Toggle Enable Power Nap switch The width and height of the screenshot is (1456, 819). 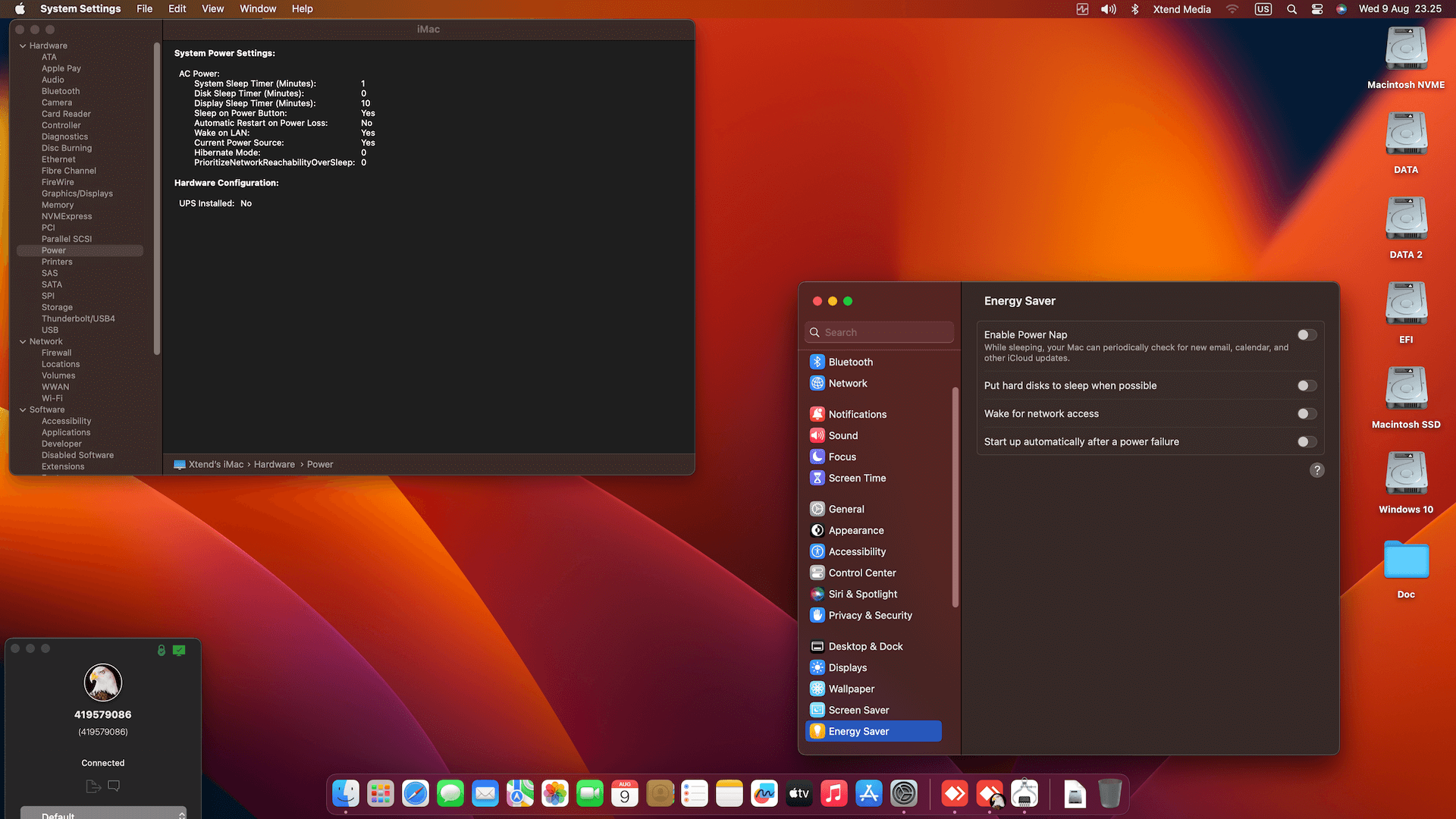tap(1307, 335)
